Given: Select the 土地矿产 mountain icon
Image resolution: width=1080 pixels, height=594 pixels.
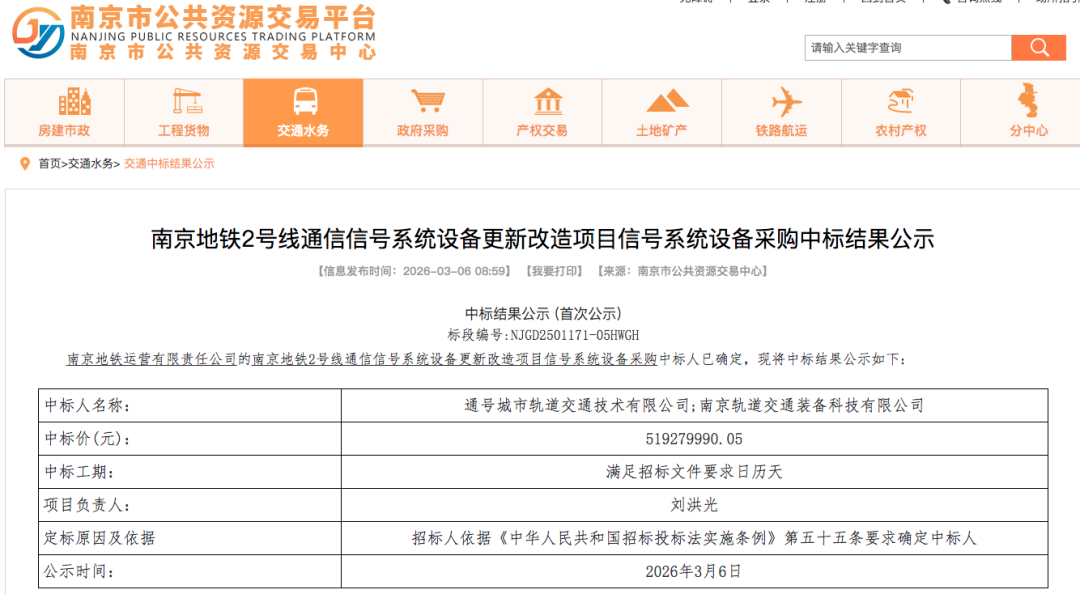Looking at the screenshot, I should (x=666, y=100).
